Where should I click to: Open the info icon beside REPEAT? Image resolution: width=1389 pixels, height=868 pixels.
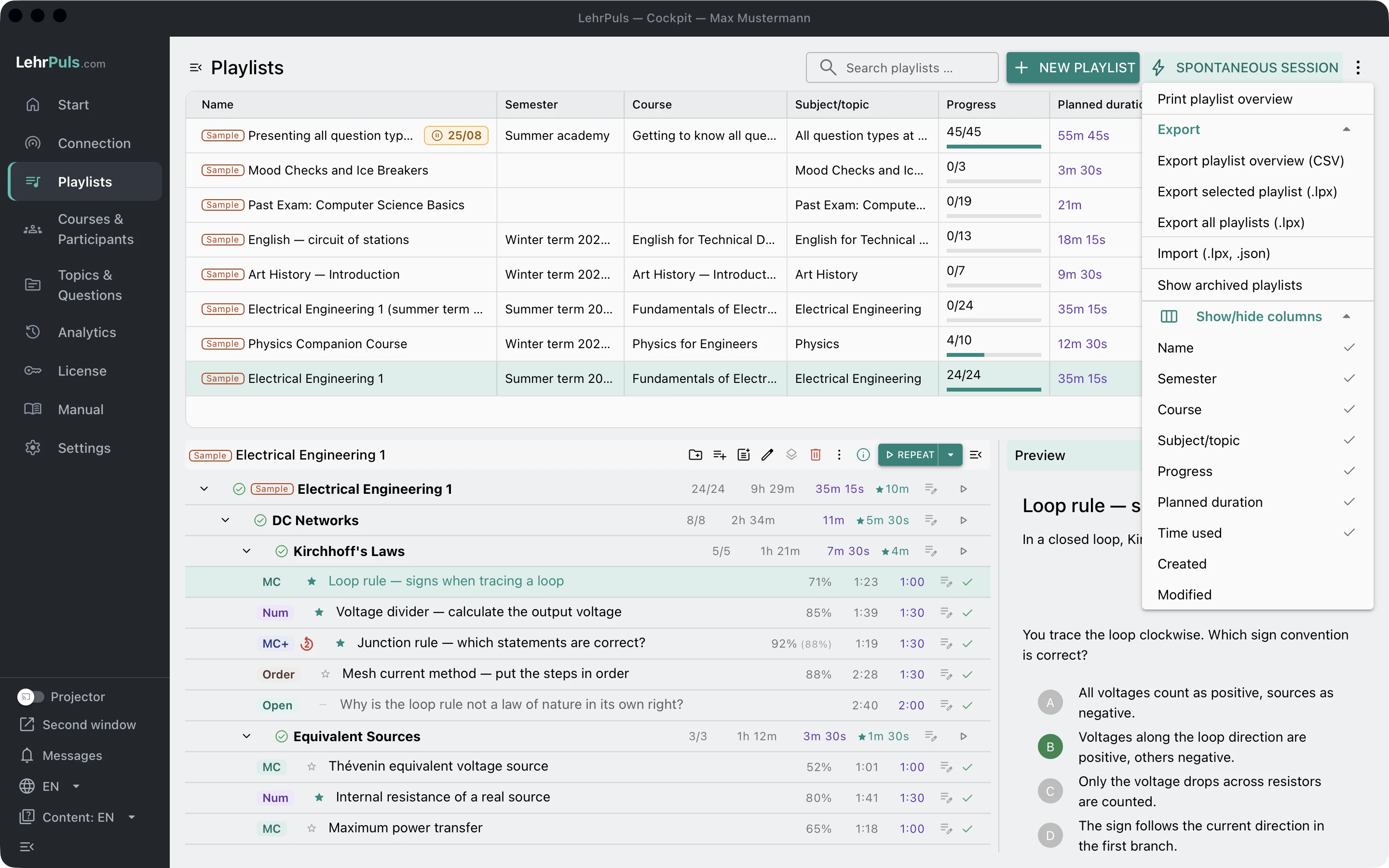(x=863, y=455)
